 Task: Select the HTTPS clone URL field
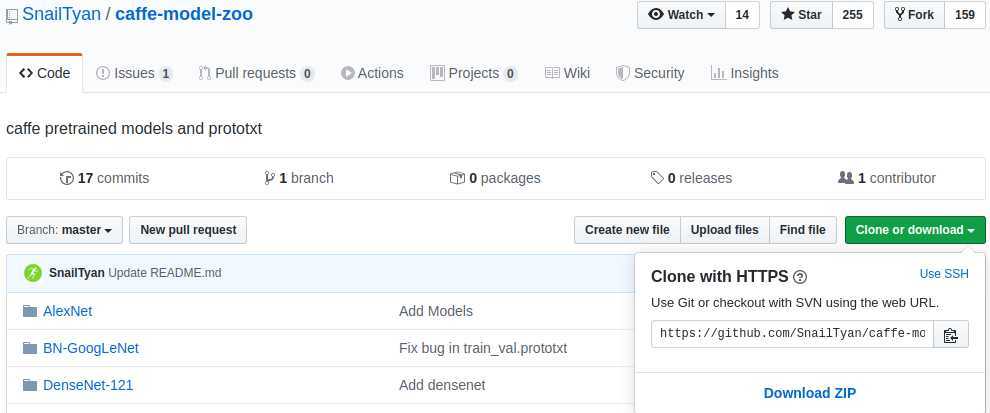[792, 334]
